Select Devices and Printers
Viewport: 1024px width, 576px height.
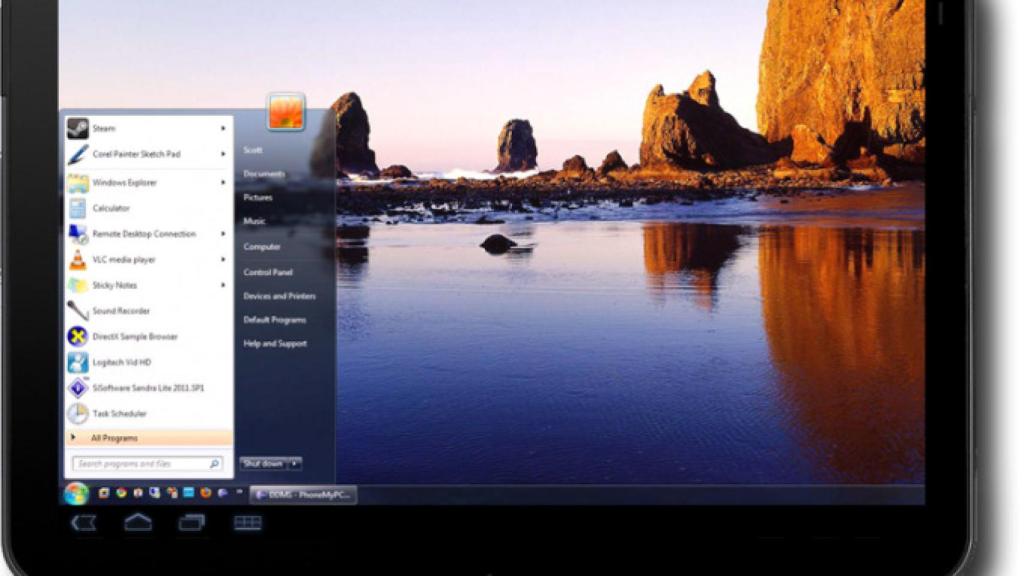pyautogui.click(x=279, y=296)
